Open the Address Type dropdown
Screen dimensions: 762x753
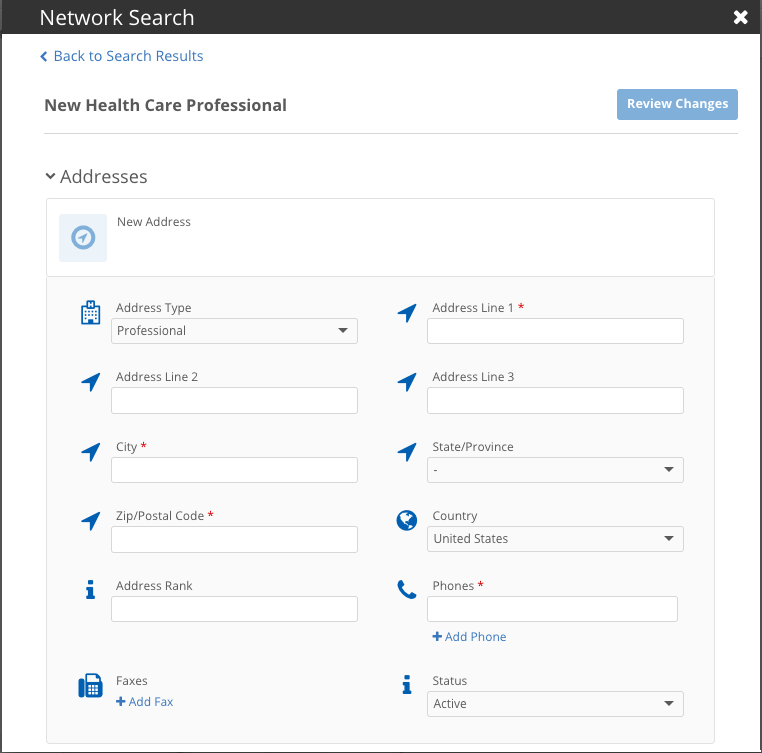[x=234, y=331]
